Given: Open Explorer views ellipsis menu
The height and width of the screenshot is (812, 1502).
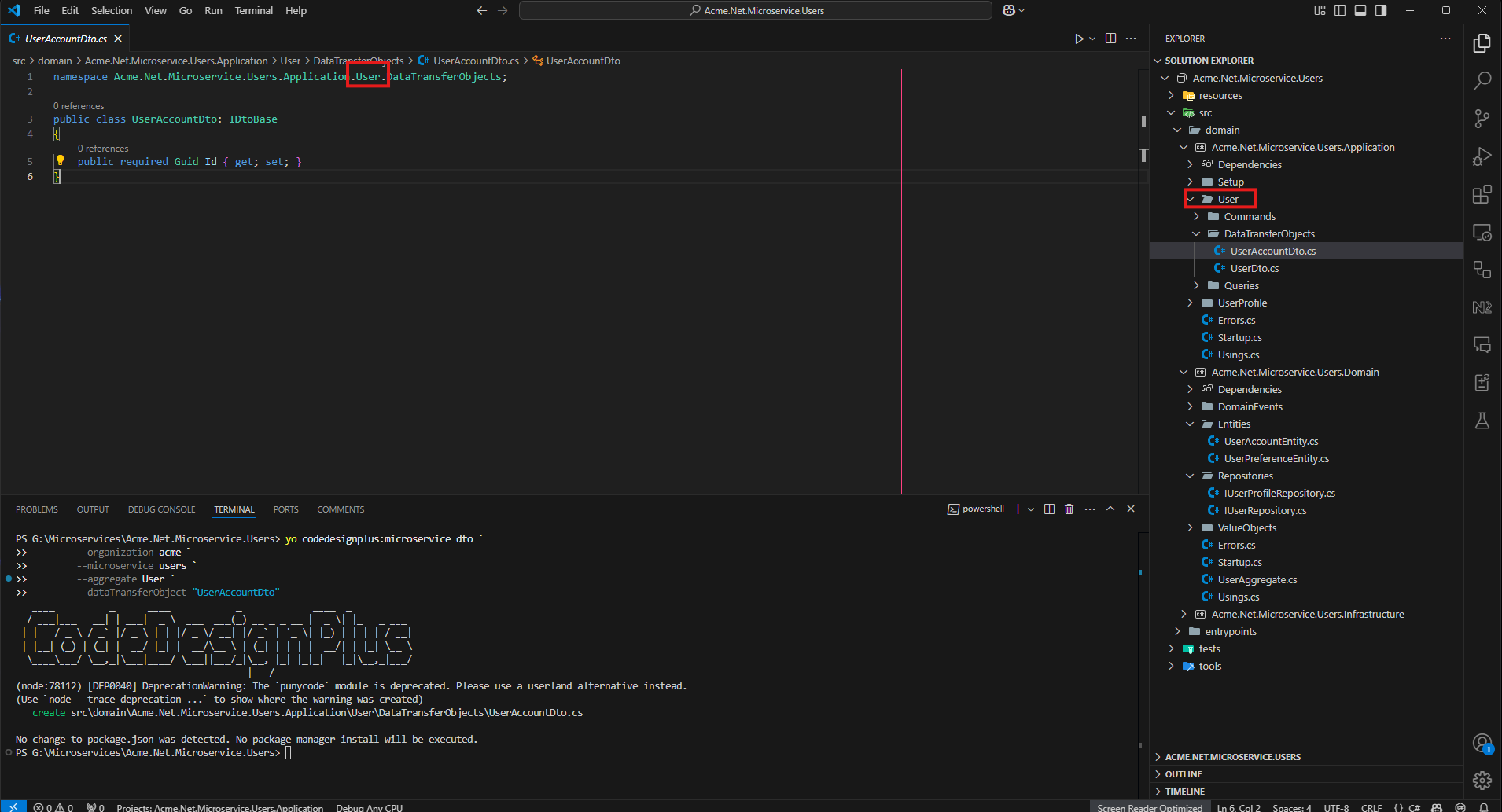Looking at the screenshot, I should pos(1445,39).
